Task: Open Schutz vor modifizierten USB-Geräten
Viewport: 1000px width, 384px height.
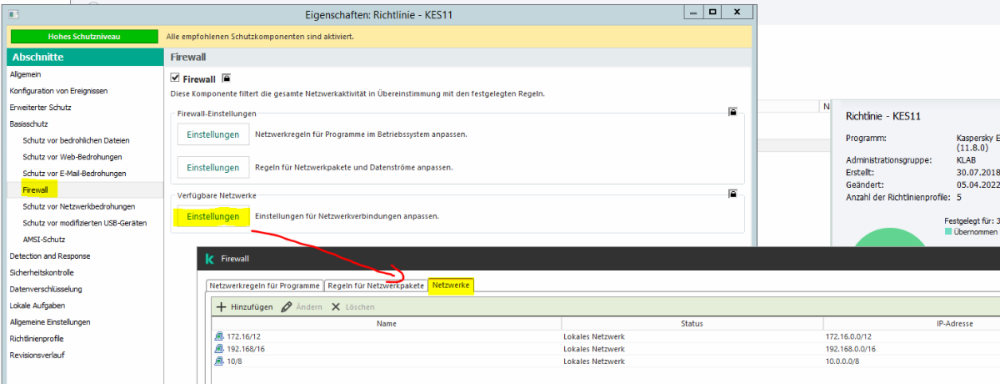Action: coord(84,223)
